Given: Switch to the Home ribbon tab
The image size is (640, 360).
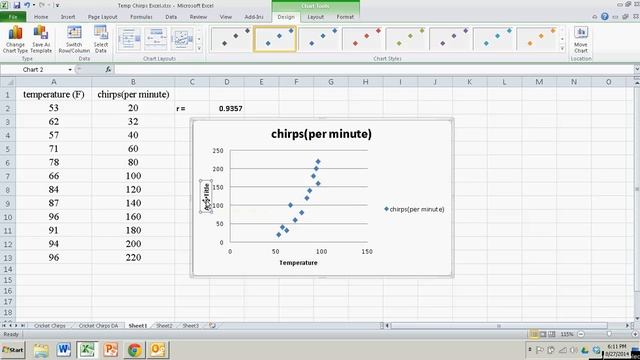Looking at the screenshot, I should click(x=41, y=17).
